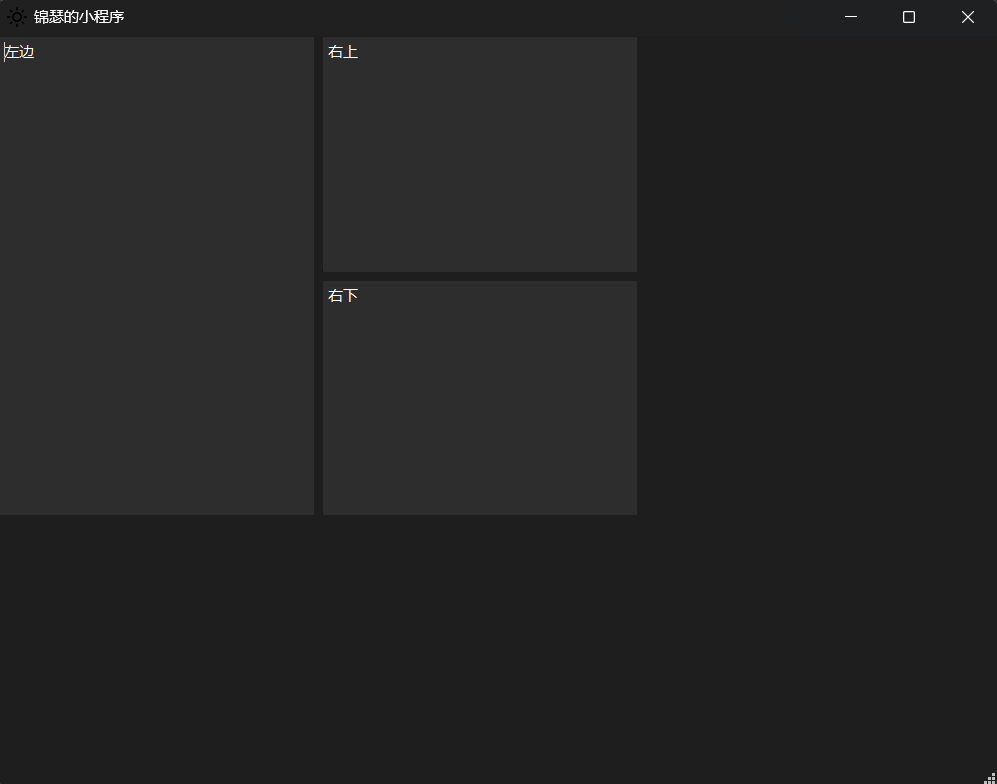
Task: Place the cursor in the left text box
Action: click(157, 275)
